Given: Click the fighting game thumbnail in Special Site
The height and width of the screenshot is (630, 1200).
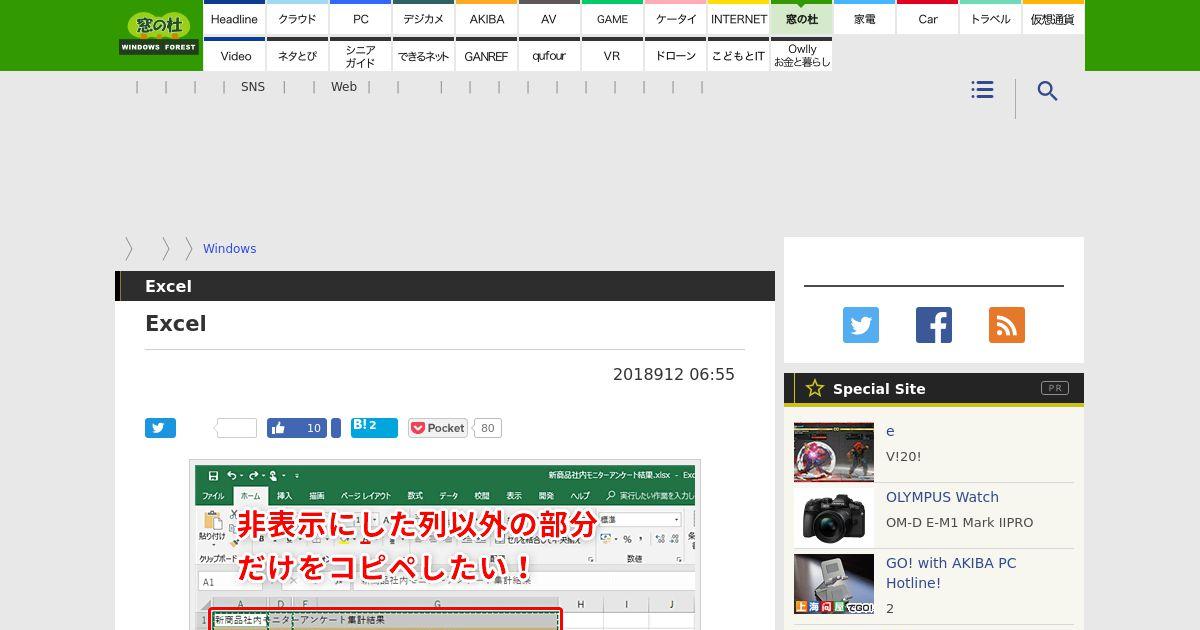Looking at the screenshot, I should click(834, 452).
